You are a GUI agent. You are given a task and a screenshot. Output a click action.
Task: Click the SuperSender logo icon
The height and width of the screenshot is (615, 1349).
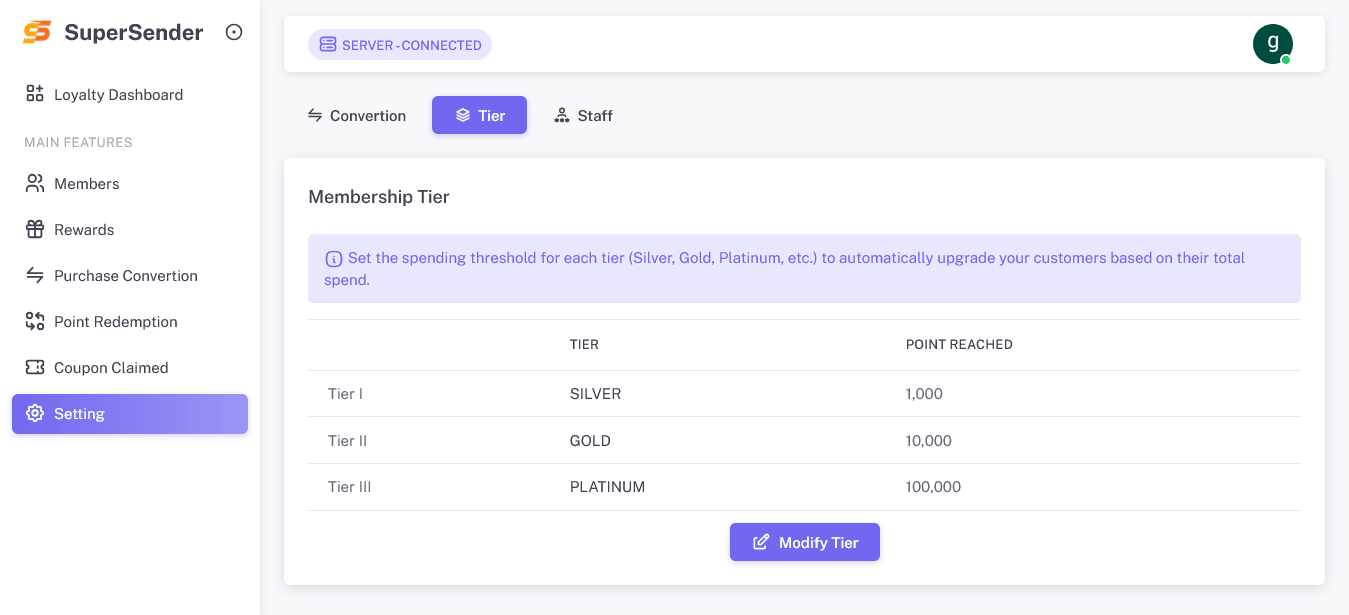37,32
